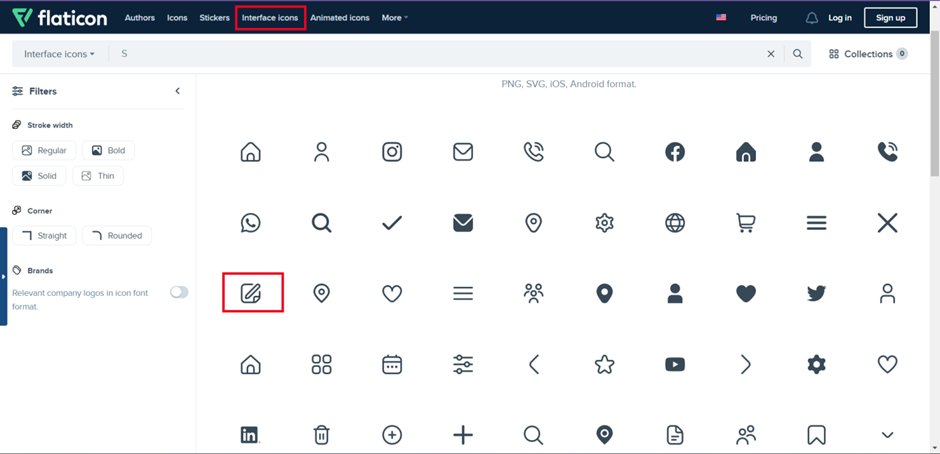Select the WhatsApp logo icon
Viewport: 940px width, 454px height.
251,223
